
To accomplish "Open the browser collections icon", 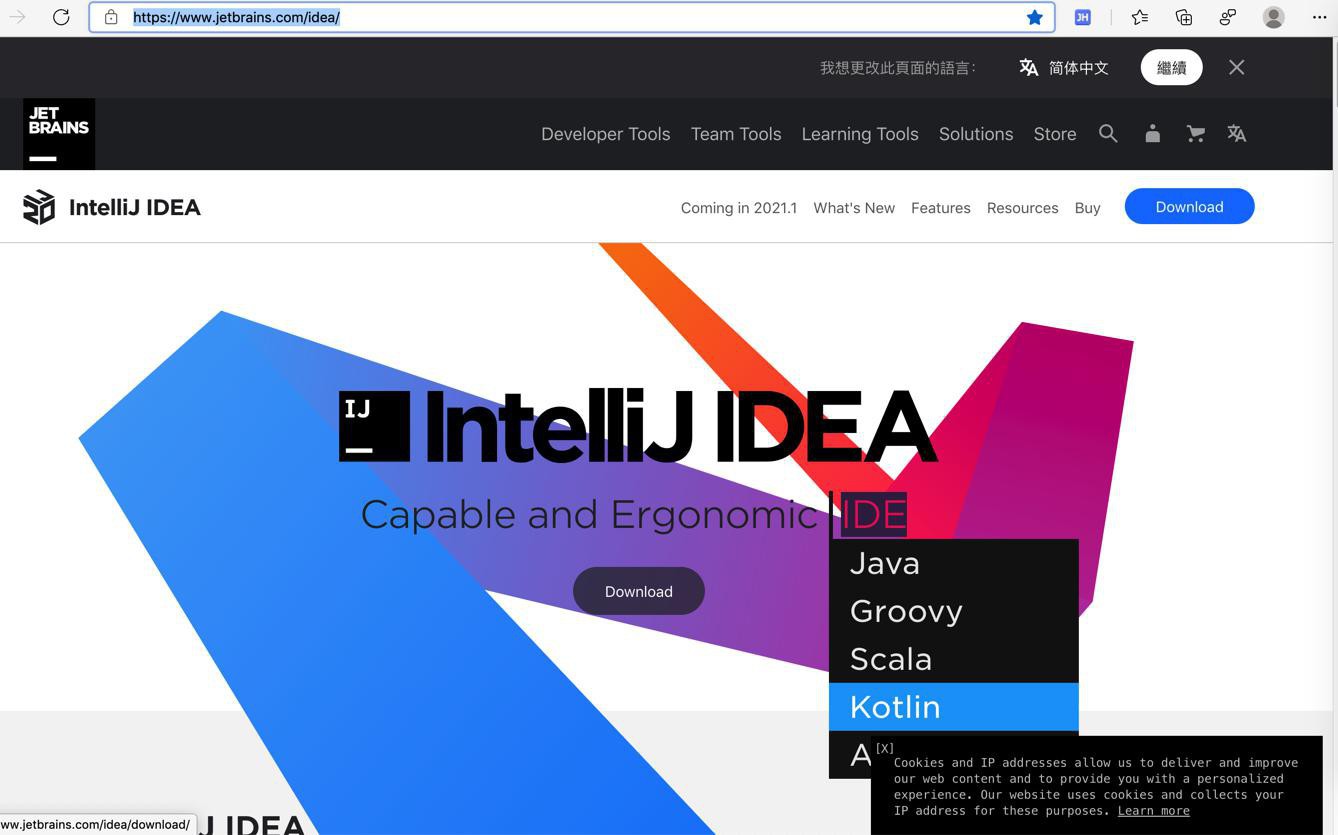I will pyautogui.click(x=1184, y=17).
